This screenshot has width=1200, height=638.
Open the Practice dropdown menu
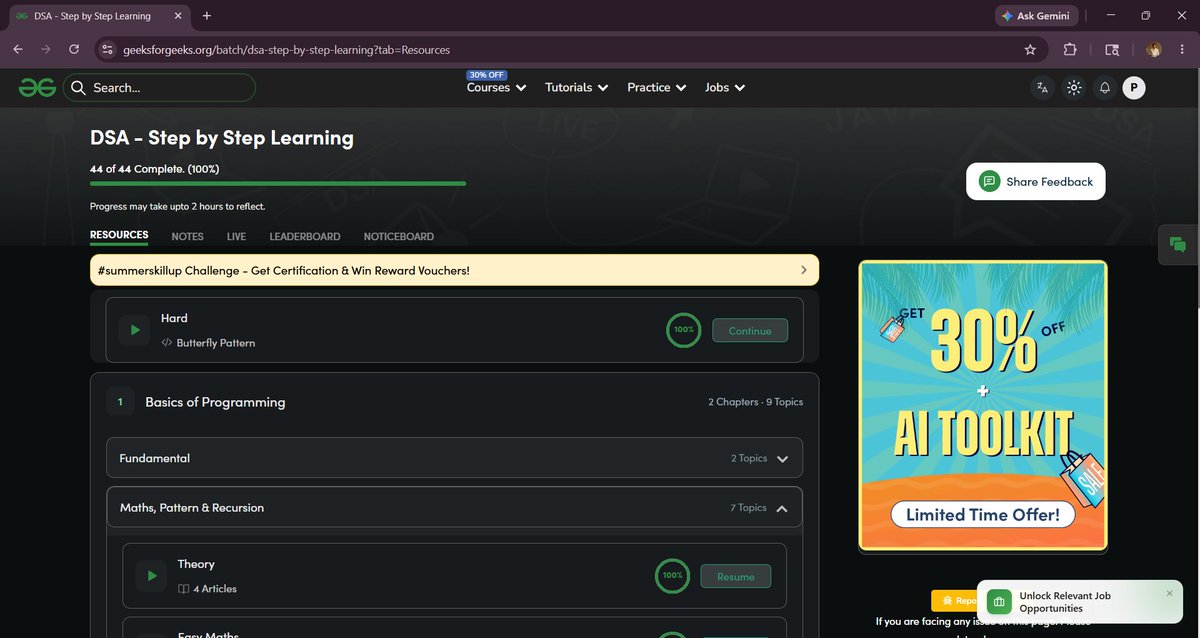pos(656,88)
